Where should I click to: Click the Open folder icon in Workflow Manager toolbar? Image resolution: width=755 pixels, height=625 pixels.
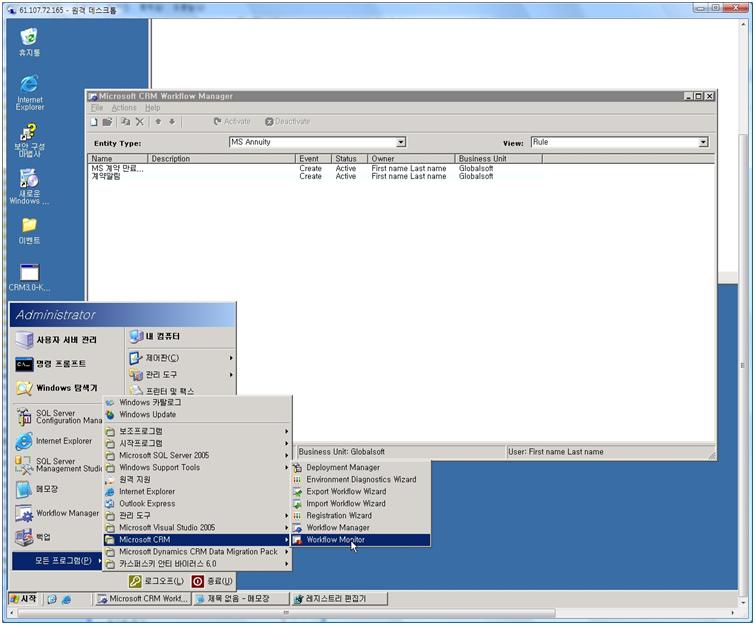[107, 122]
